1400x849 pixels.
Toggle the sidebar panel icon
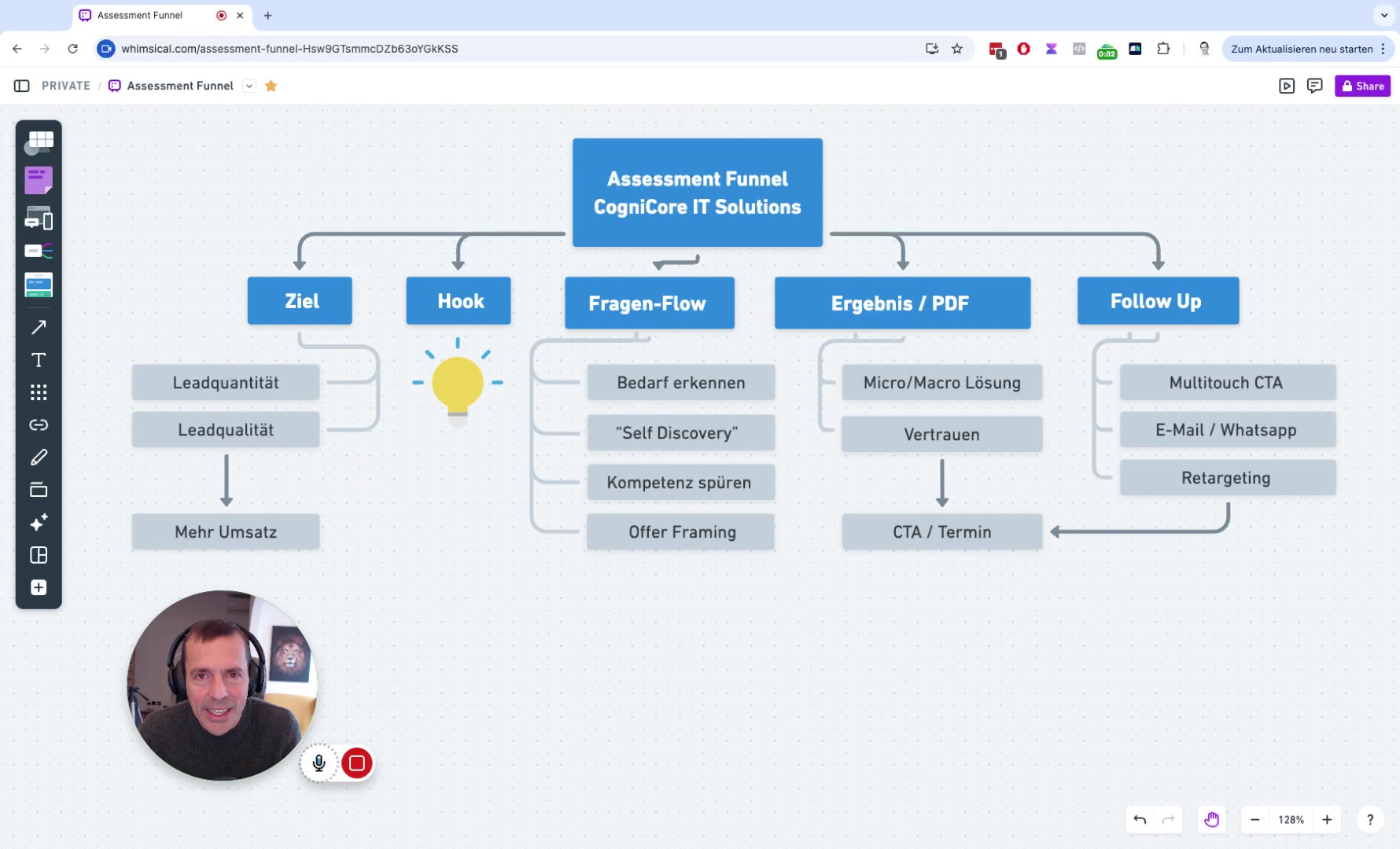(22, 86)
